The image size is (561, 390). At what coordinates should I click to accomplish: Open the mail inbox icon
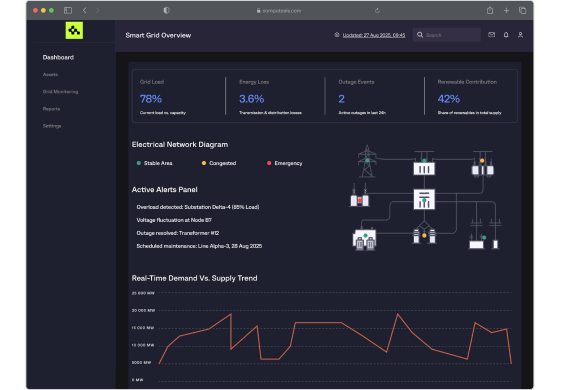tap(492, 35)
